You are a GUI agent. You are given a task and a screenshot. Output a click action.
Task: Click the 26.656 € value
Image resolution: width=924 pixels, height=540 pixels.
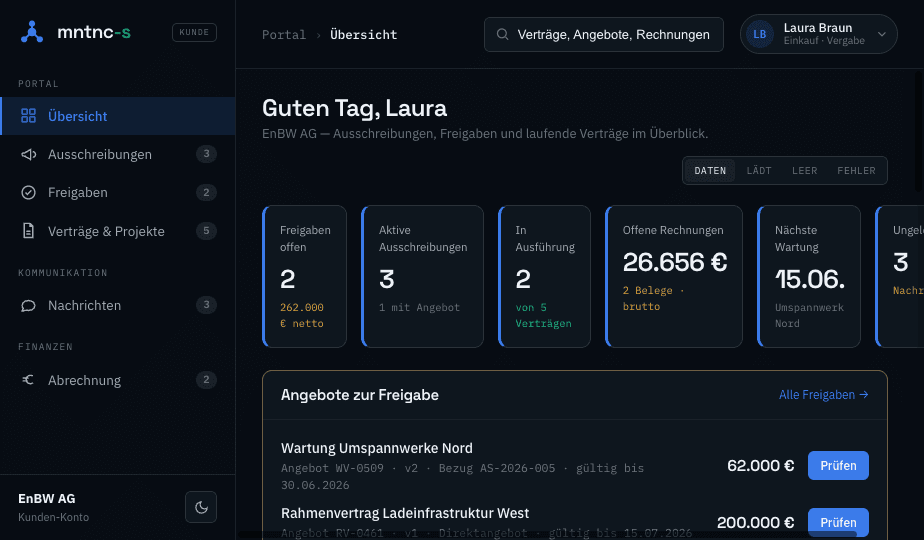pos(675,262)
